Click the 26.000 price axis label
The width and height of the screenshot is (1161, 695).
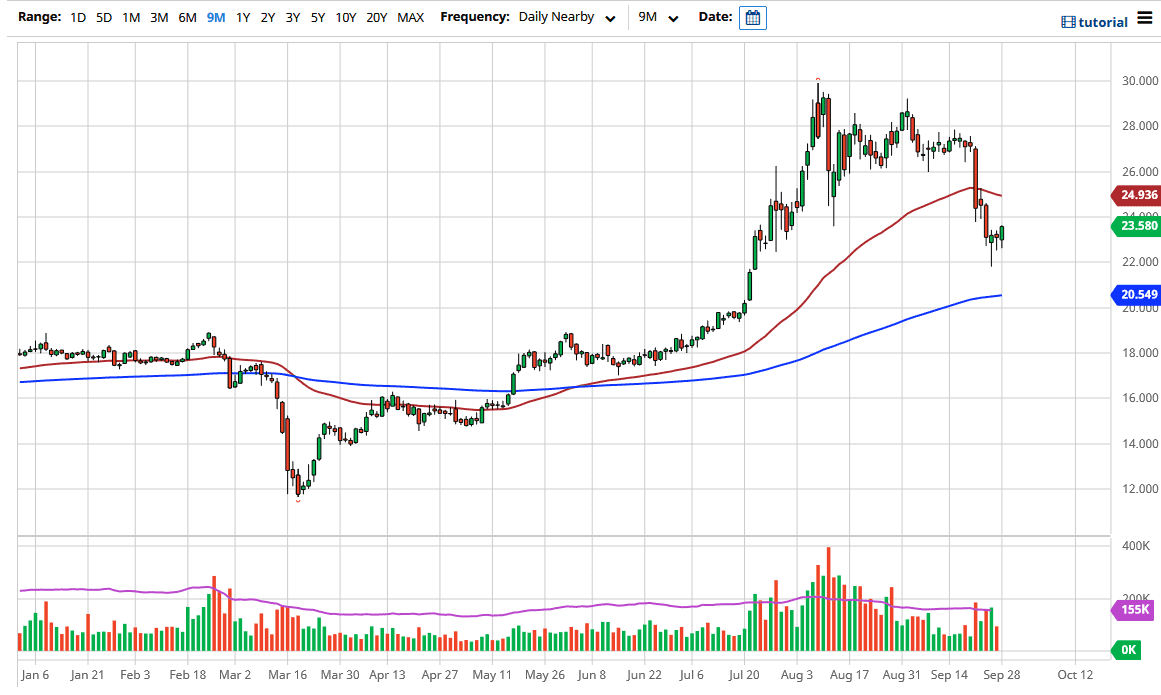coord(1140,172)
